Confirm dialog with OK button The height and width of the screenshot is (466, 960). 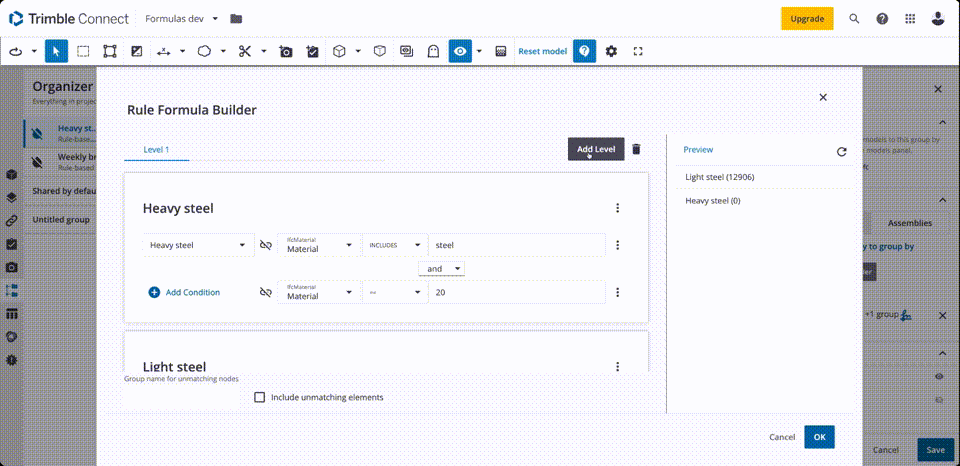(819, 437)
